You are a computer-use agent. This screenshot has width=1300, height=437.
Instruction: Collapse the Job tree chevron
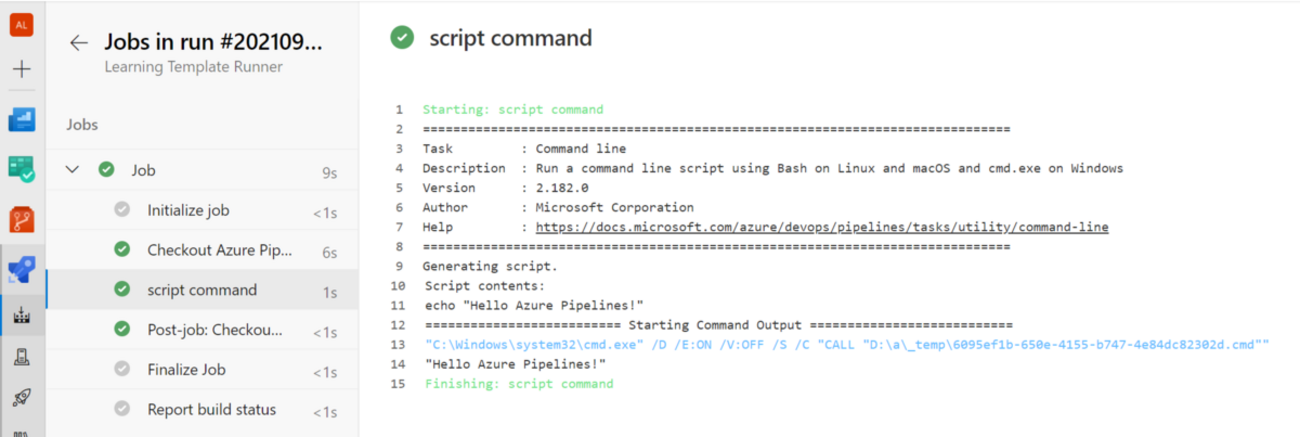72,171
